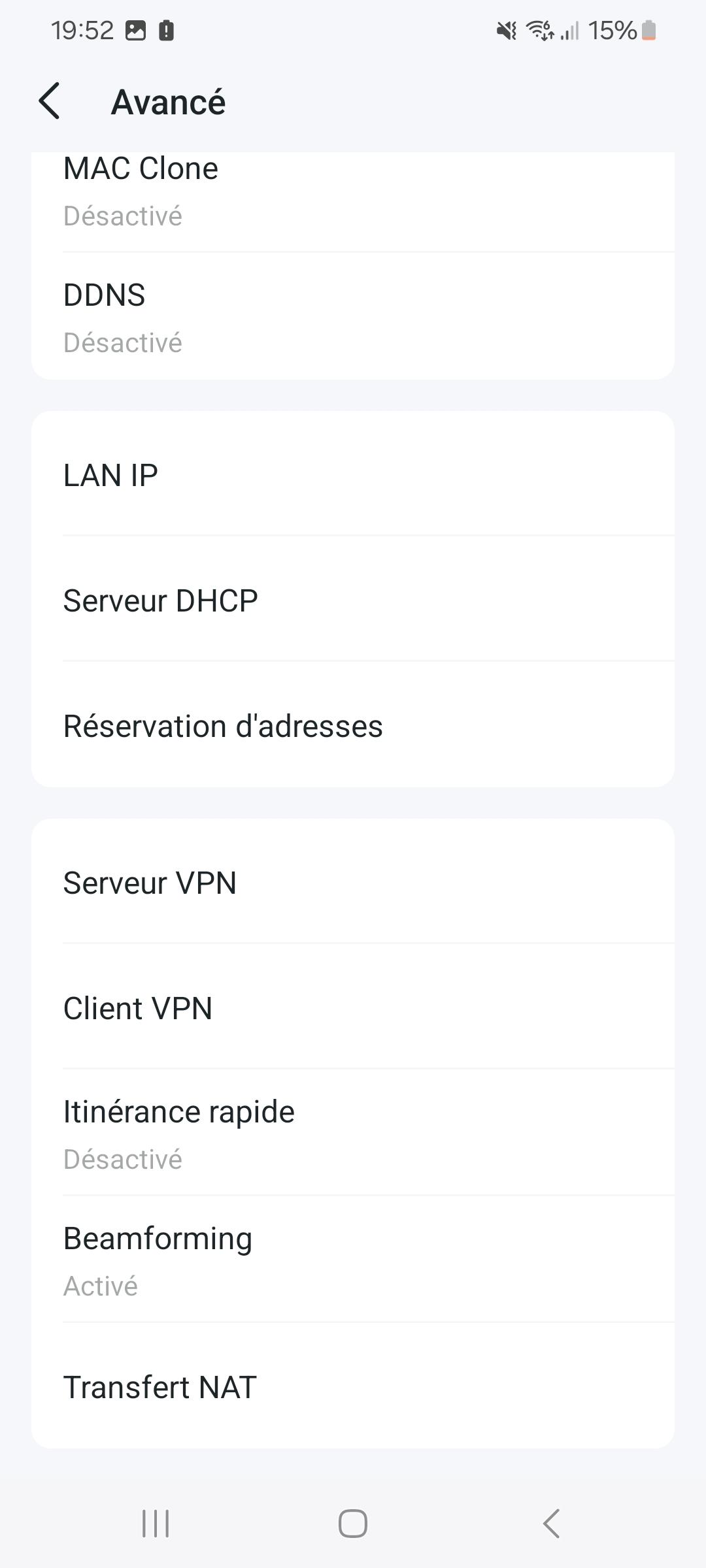Open Client VPN settings
Screen dimensions: 706x1568
[353, 1008]
